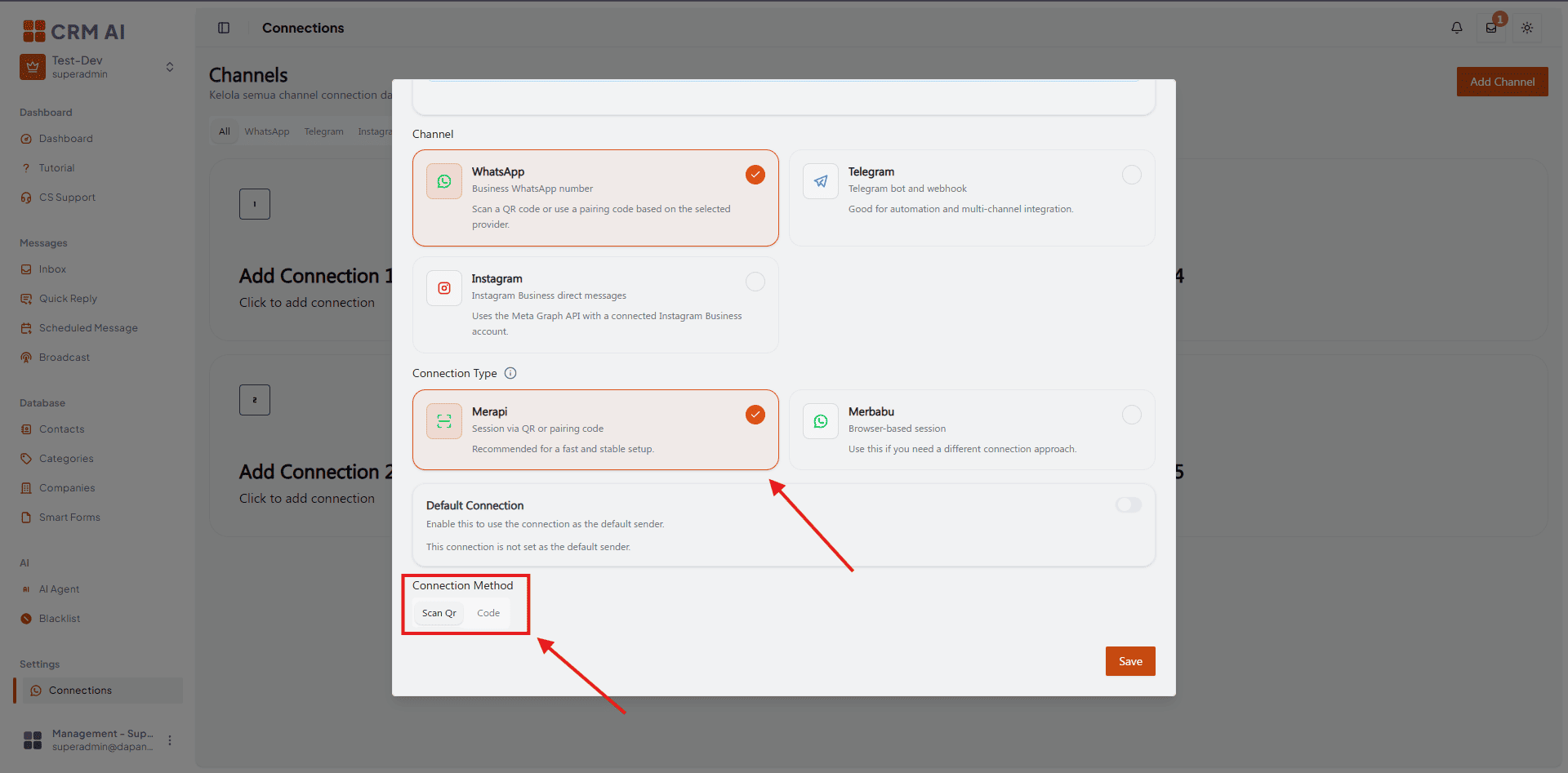Select Instagram channel radio button
Screen dimensions: 1568x773
pyautogui.click(x=755, y=282)
